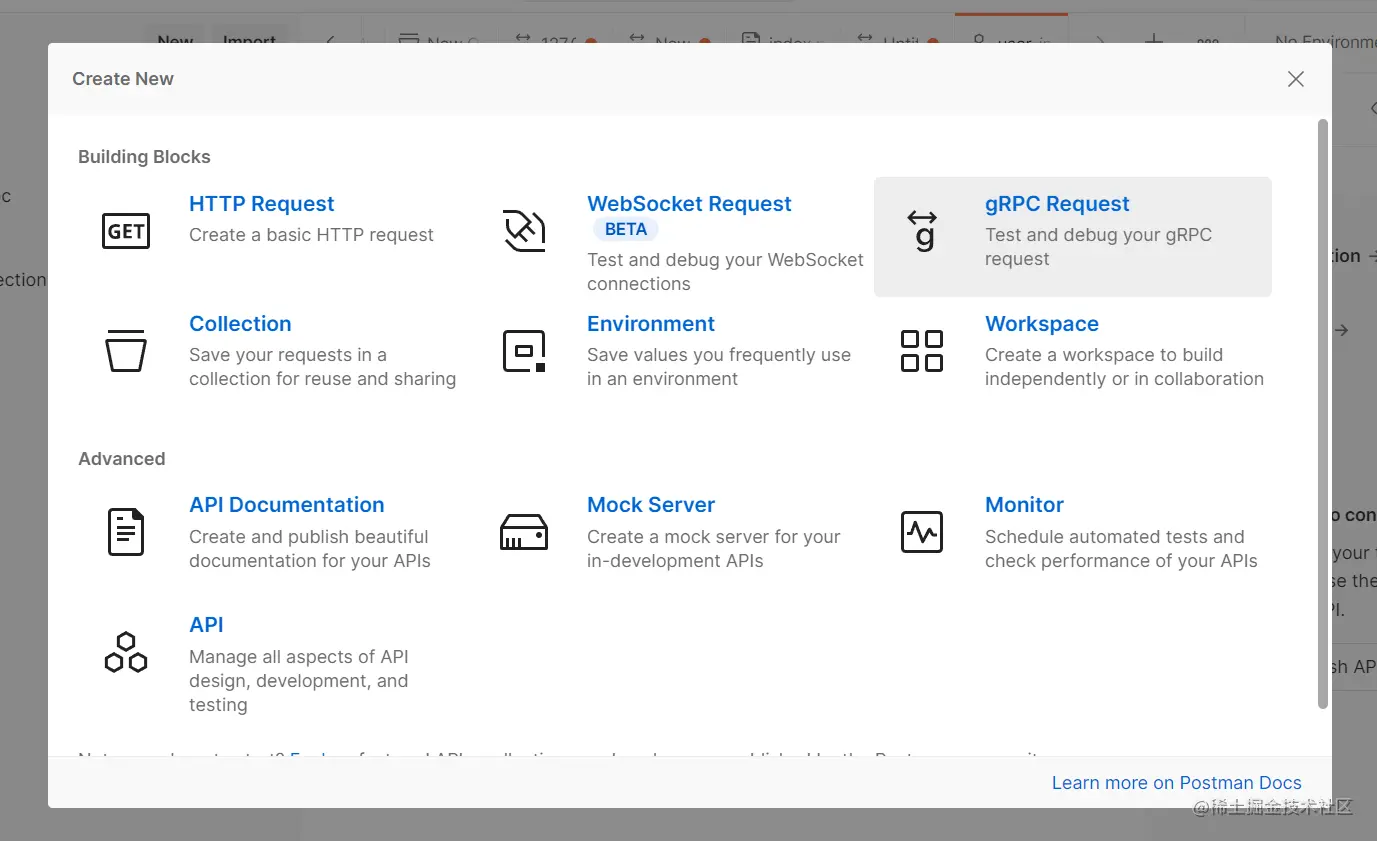Open Learn more on Postman Docs
The image size is (1377, 841).
pyautogui.click(x=1177, y=783)
